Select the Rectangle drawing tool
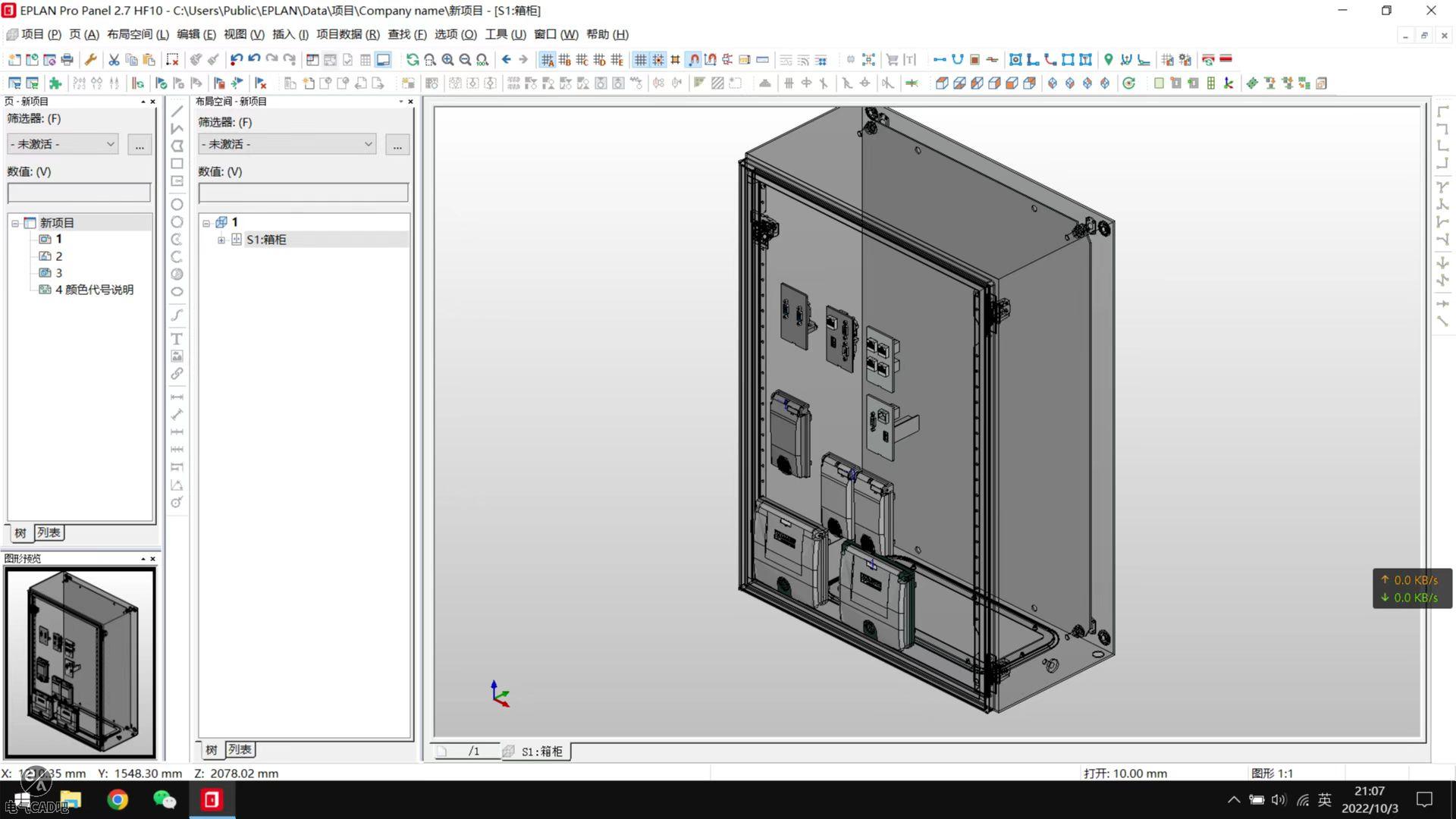The width and height of the screenshot is (1456, 819). click(177, 164)
